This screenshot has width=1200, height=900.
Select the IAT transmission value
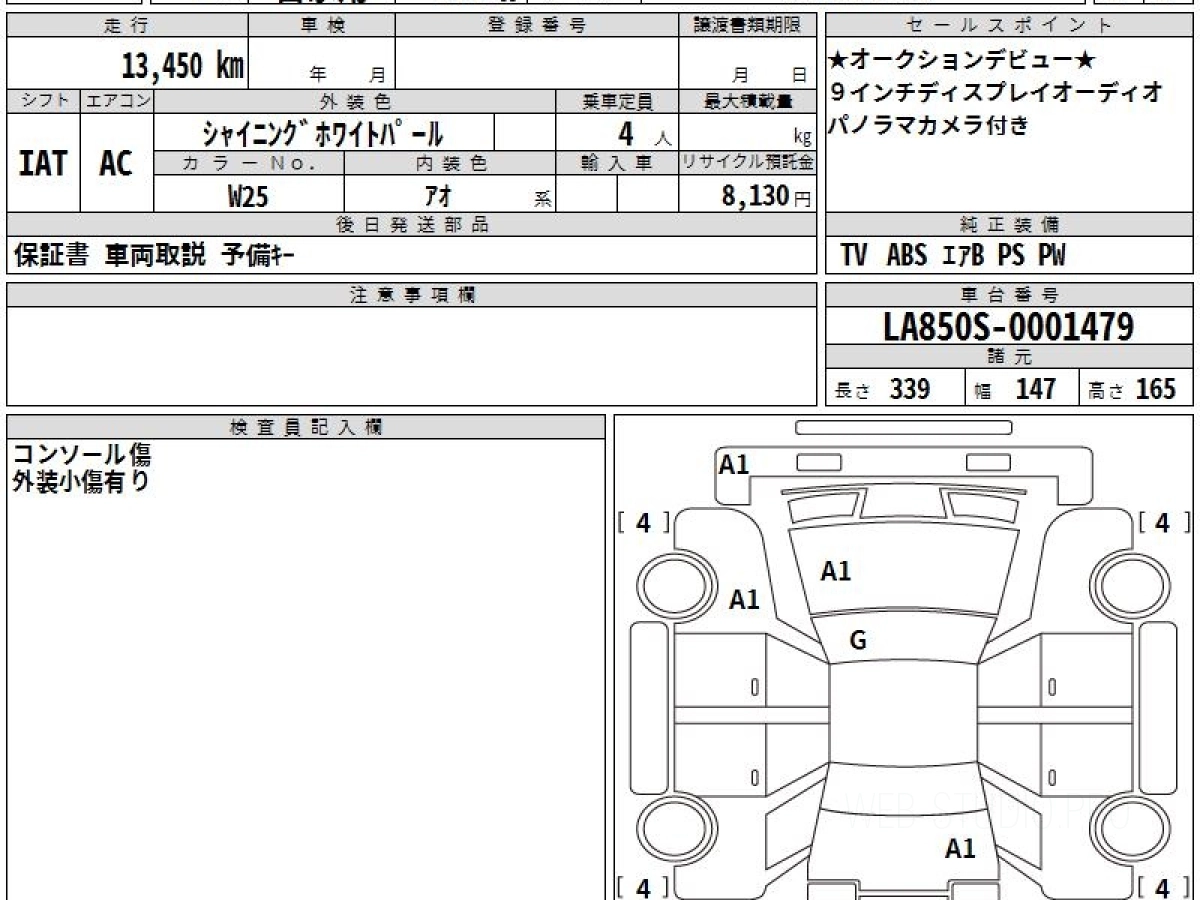coord(43,162)
